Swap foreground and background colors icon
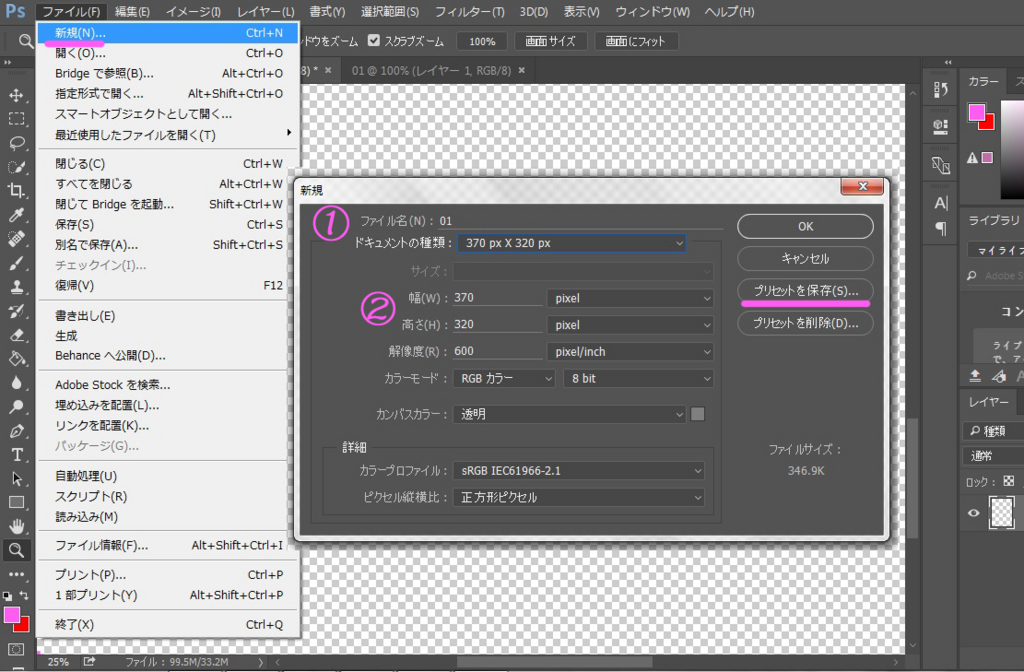The height and width of the screenshot is (672, 1024). [x=24, y=595]
